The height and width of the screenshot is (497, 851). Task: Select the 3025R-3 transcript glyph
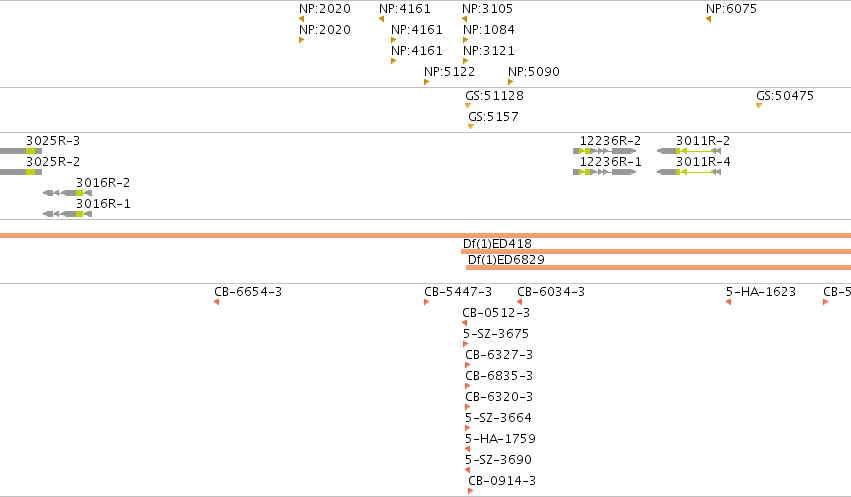[x=21, y=151]
